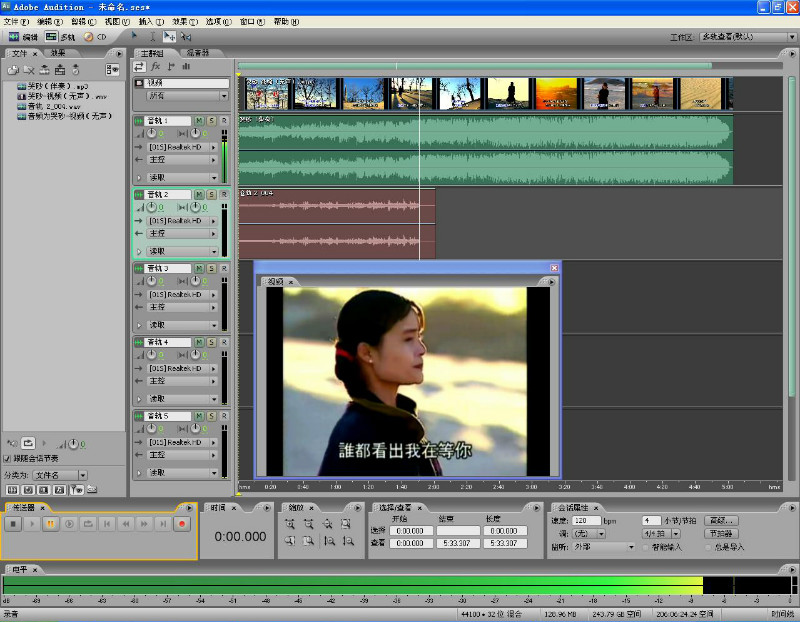The width and height of the screenshot is (800, 622).
Task: Click the Stop button in transport panel
Action: 13,523
